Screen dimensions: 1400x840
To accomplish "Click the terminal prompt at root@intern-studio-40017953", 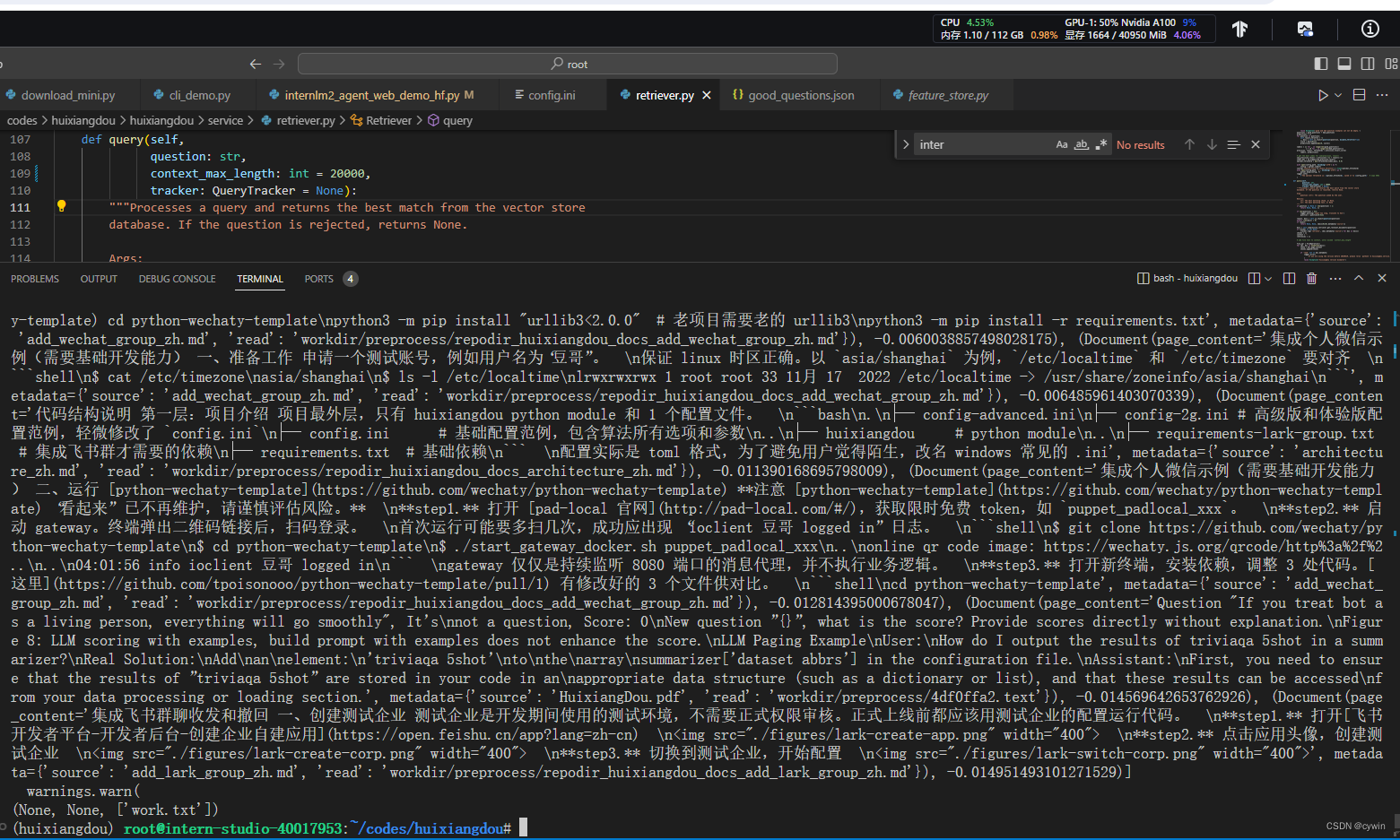I will (x=233, y=828).
